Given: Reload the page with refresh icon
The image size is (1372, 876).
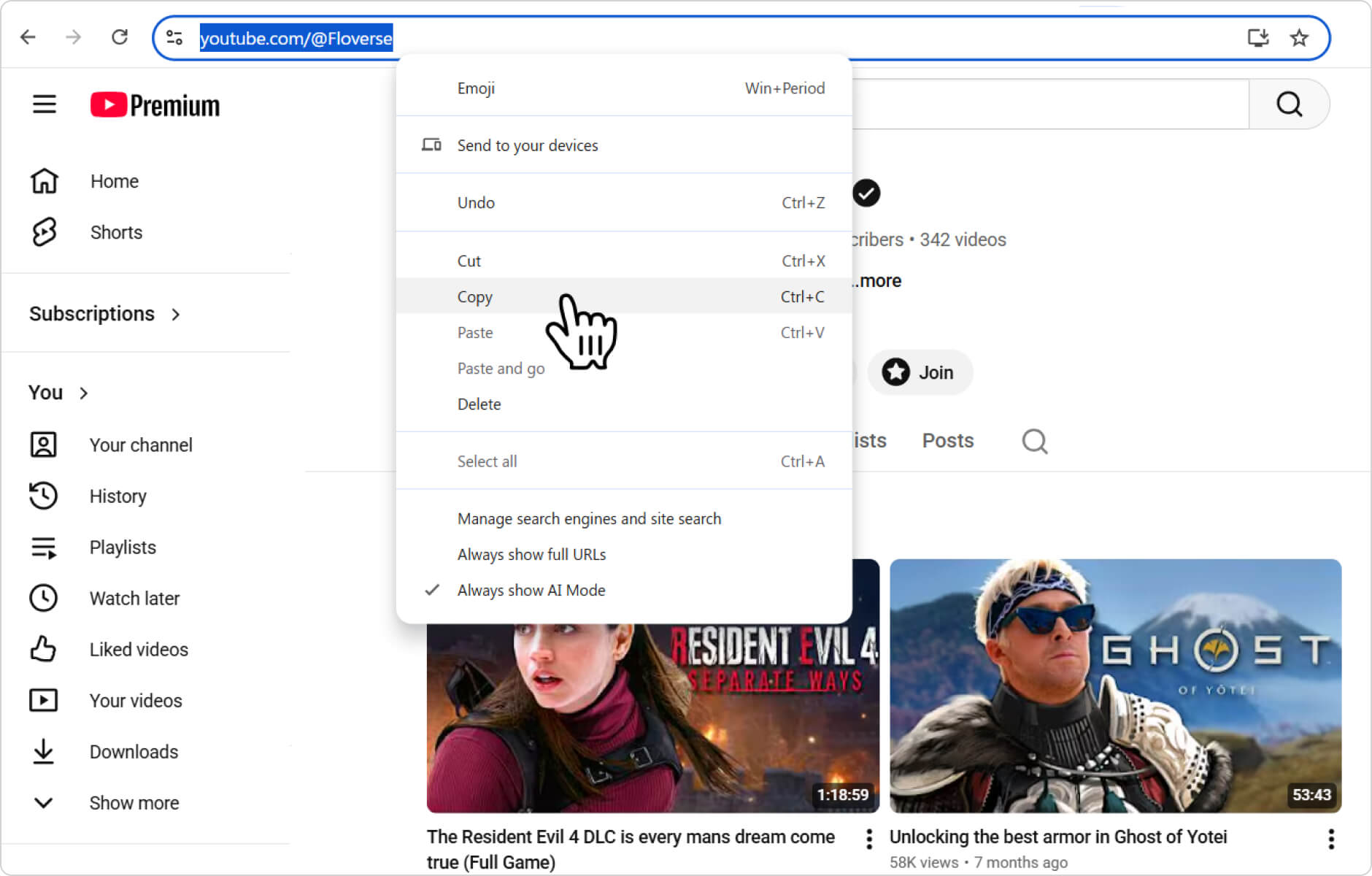Looking at the screenshot, I should (120, 37).
